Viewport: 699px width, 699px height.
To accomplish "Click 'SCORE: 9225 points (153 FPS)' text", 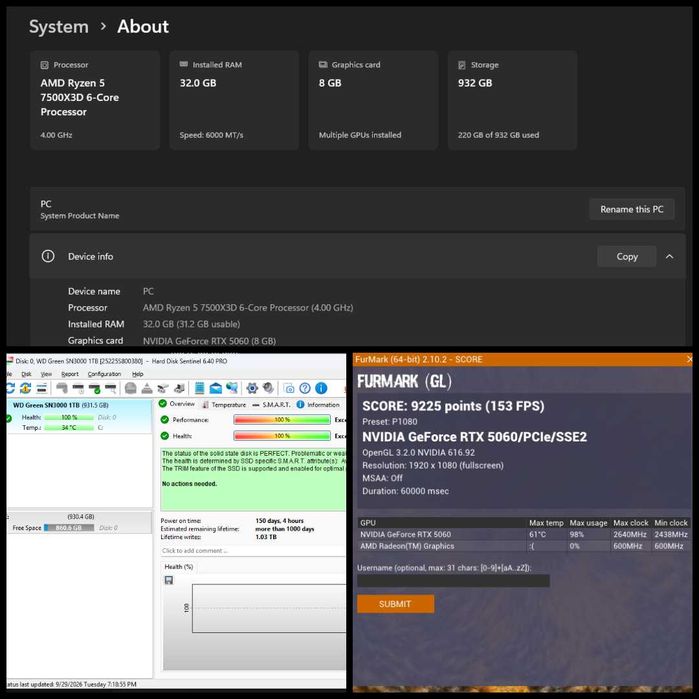I will [x=453, y=406].
